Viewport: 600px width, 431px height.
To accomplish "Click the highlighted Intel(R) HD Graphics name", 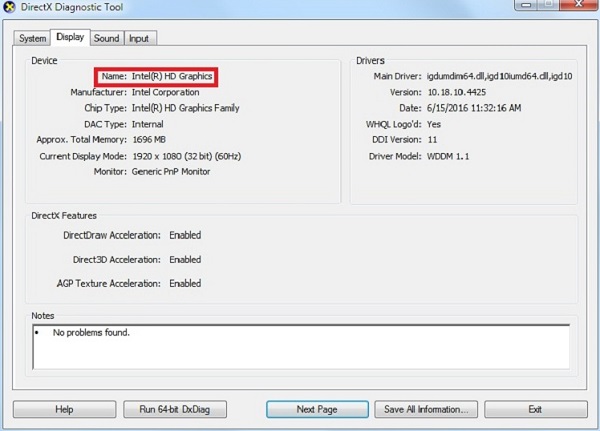I will (171, 76).
